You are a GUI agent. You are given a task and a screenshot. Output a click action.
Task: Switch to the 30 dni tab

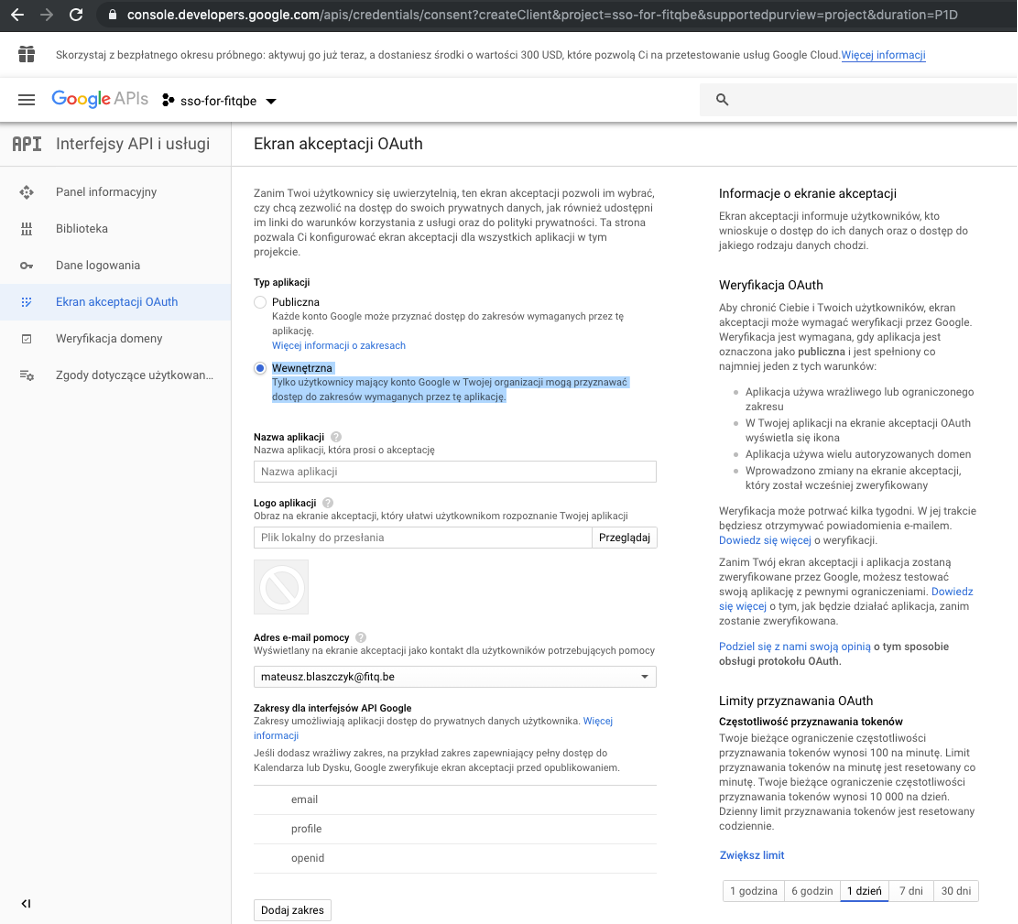pyautogui.click(x=956, y=891)
